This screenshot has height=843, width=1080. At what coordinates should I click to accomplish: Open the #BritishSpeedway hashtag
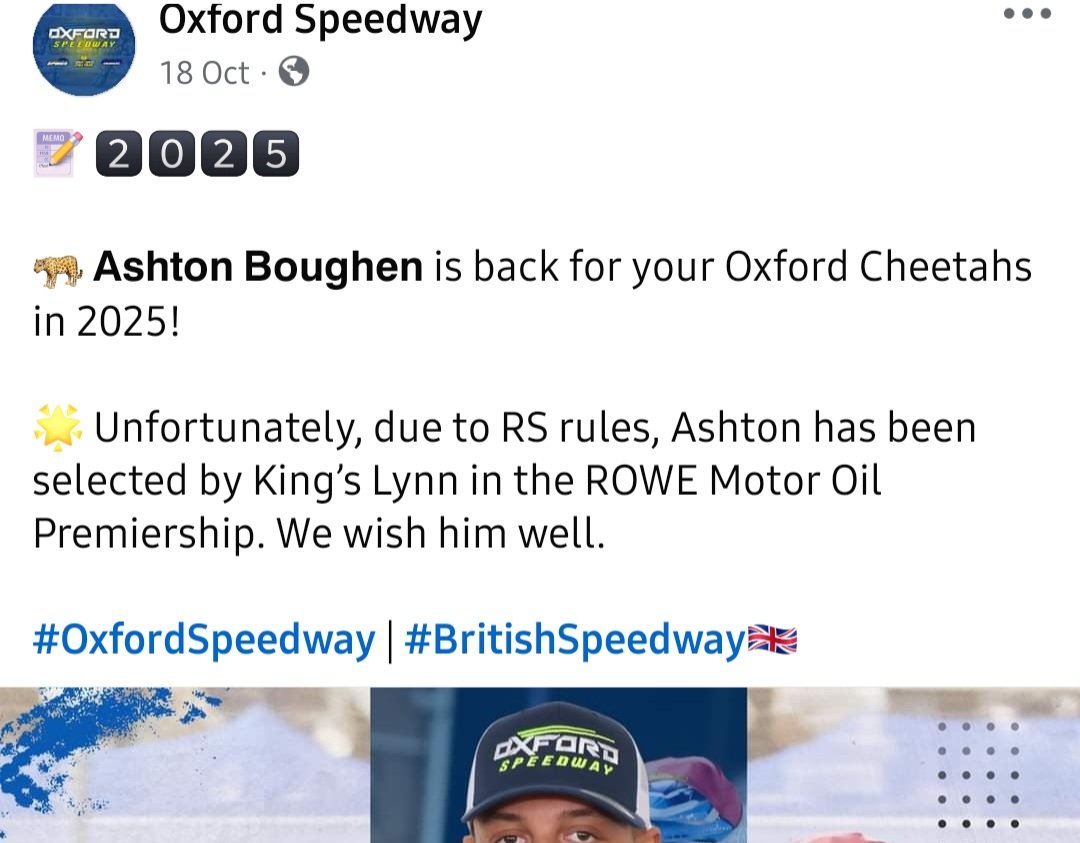[575, 640]
